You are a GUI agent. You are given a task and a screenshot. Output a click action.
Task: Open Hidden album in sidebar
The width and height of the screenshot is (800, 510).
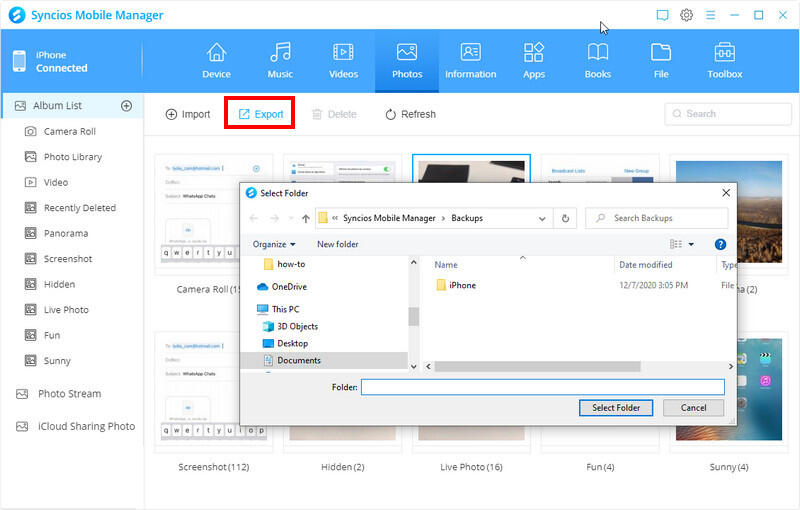(x=59, y=285)
